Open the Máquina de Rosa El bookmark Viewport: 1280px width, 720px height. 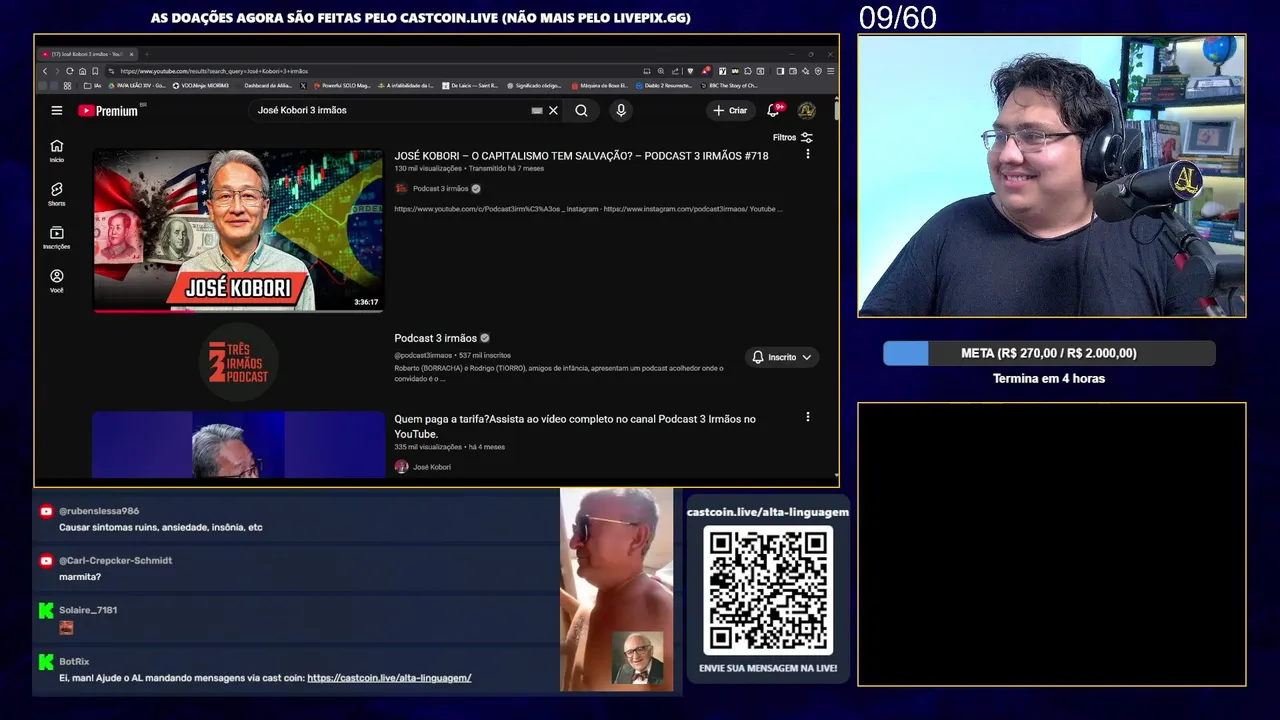coord(600,86)
